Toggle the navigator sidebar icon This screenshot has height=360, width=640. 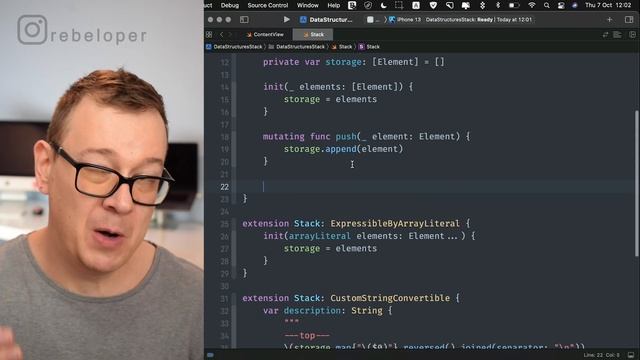click(x=244, y=19)
